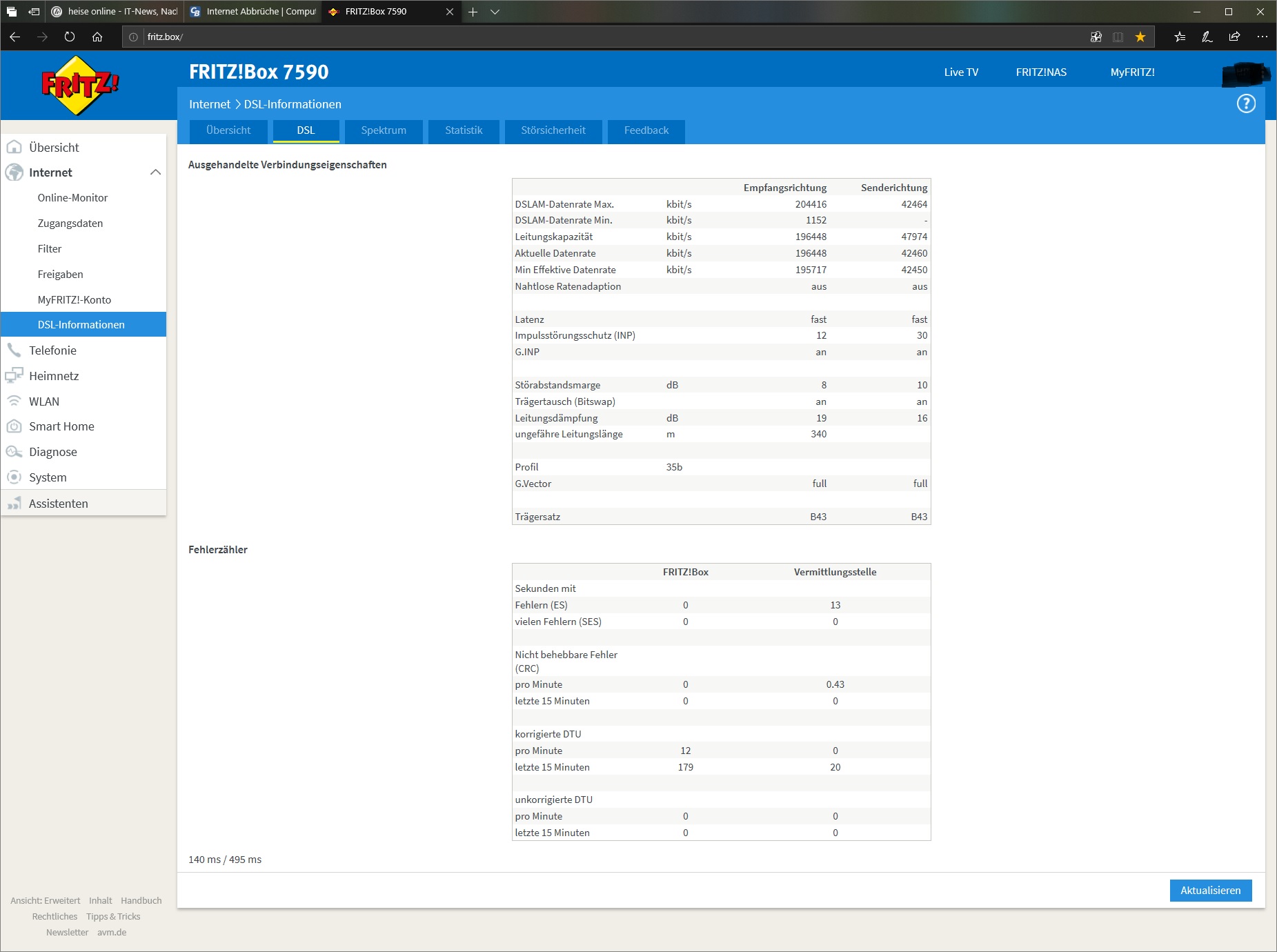This screenshot has height=952, width=1277.
Task: Select the DSL tab
Action: (306, 130)
